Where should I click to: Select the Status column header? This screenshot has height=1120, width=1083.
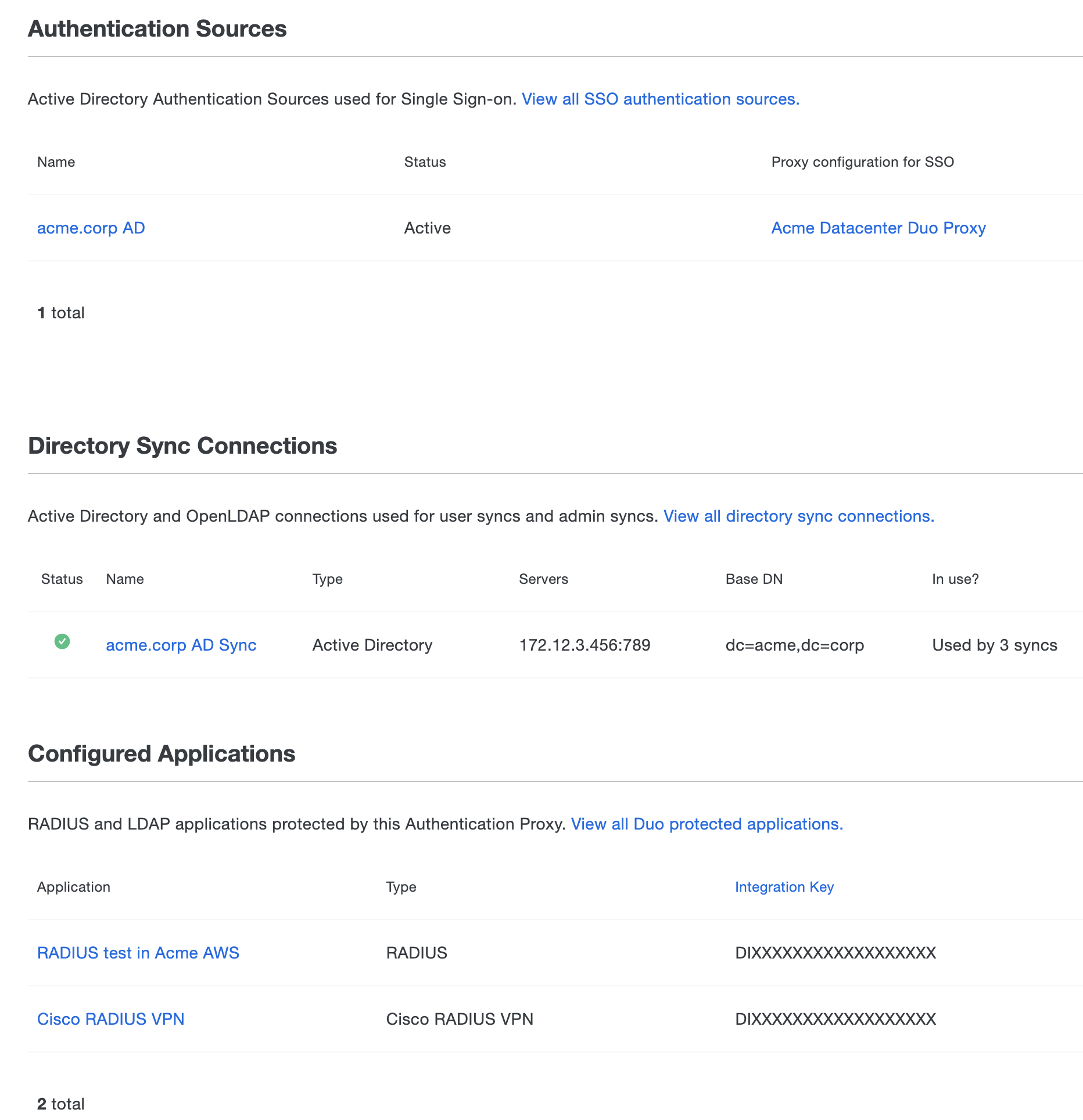[x=425, y=162]
